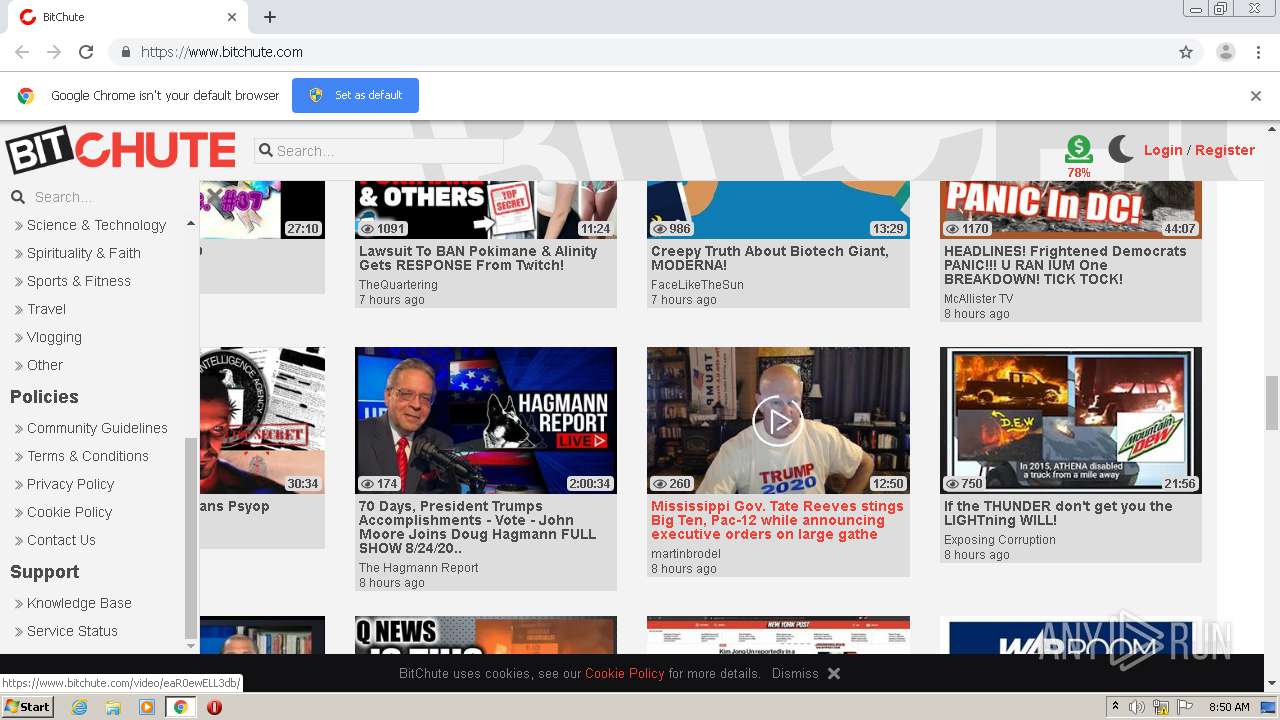Bookmark this page with the star icon
This screenshot has height=720, width=1280.
(x=1186, y=52)
